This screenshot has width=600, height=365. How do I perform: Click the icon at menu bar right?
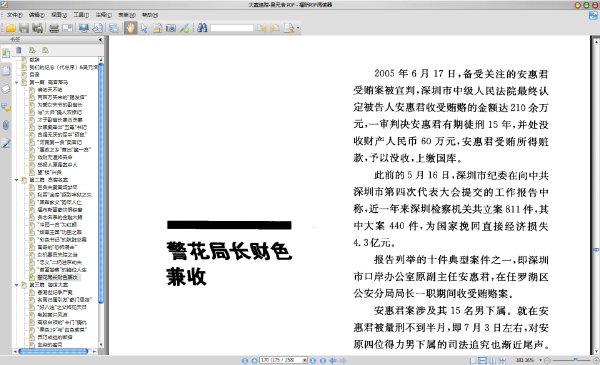pos(593,16)
